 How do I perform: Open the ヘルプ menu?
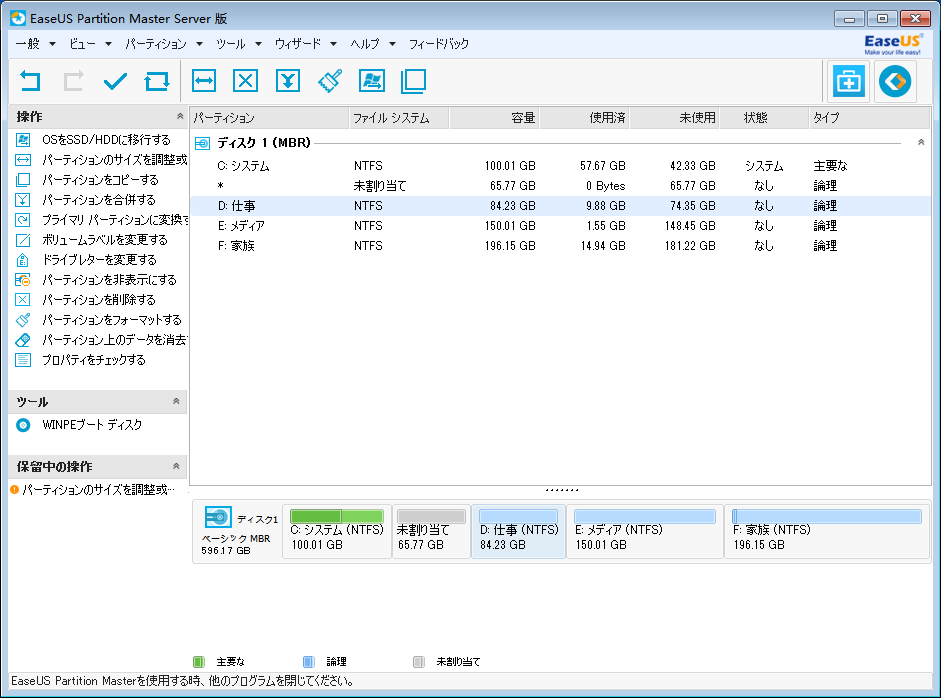coord(365,44)
